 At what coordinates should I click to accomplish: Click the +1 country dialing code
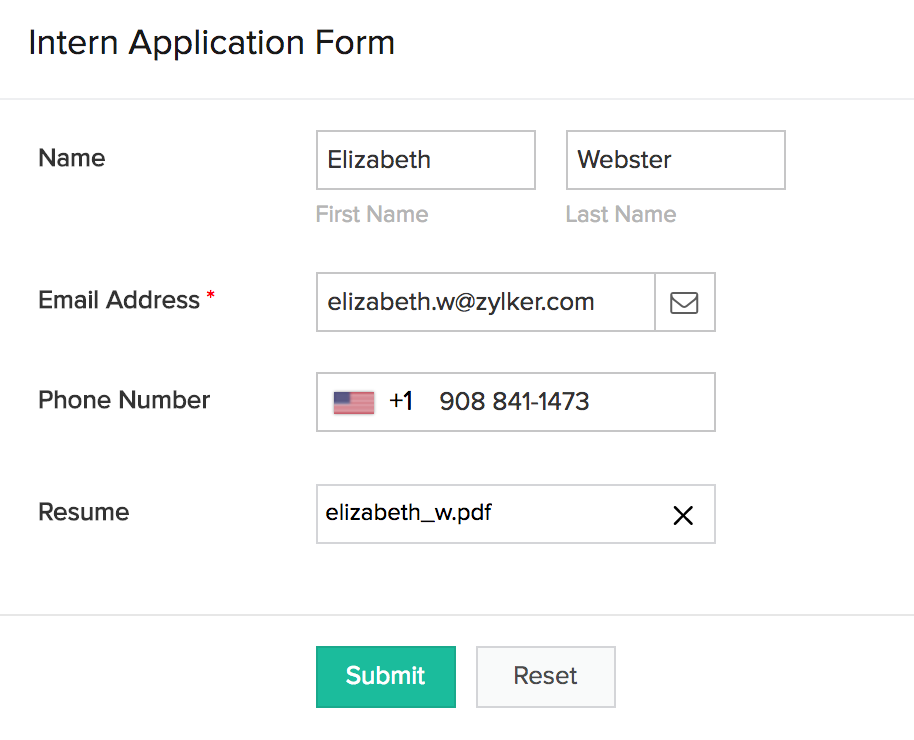(x=401, y=402)
